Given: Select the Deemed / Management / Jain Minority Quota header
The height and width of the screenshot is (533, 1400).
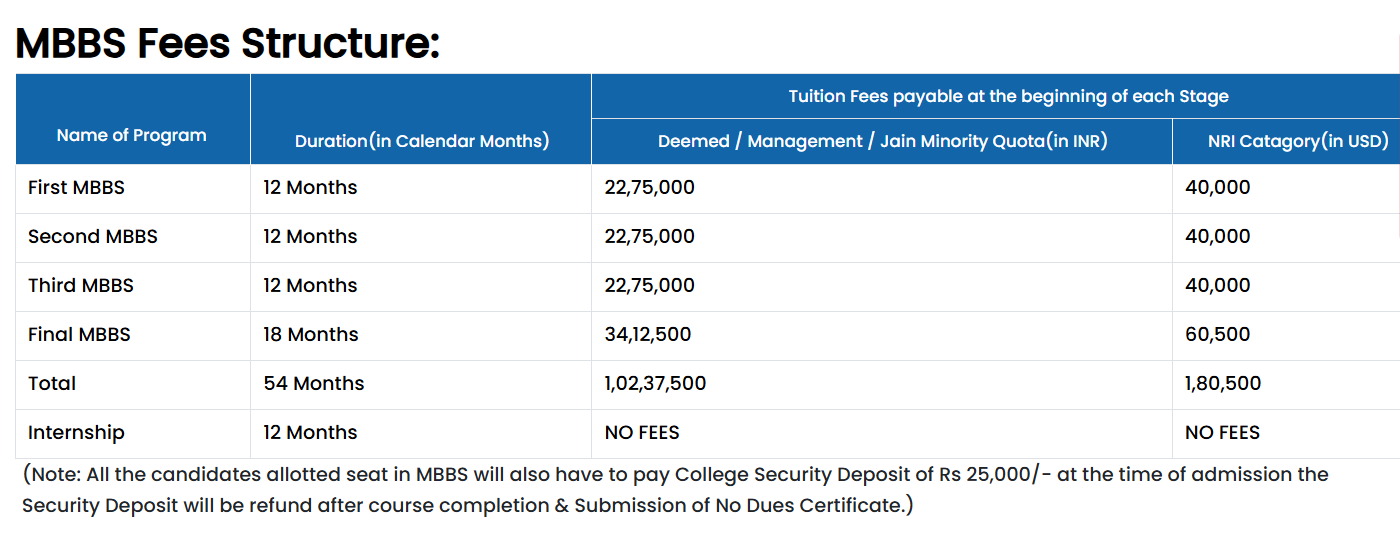Looking at the screenshot, I should click(883, 141).
